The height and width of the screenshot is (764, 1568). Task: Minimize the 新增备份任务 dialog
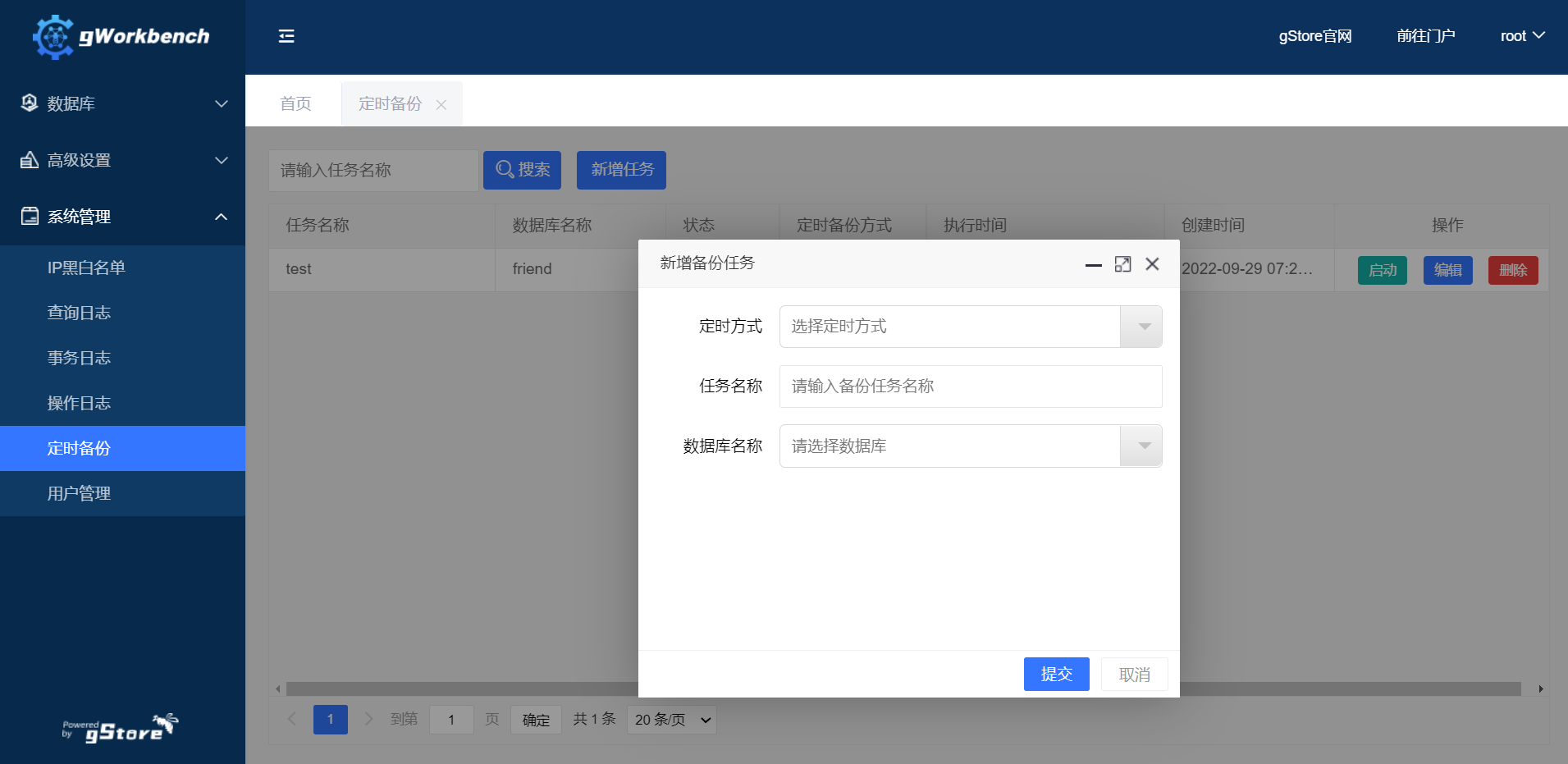[x=1093, y=264]
